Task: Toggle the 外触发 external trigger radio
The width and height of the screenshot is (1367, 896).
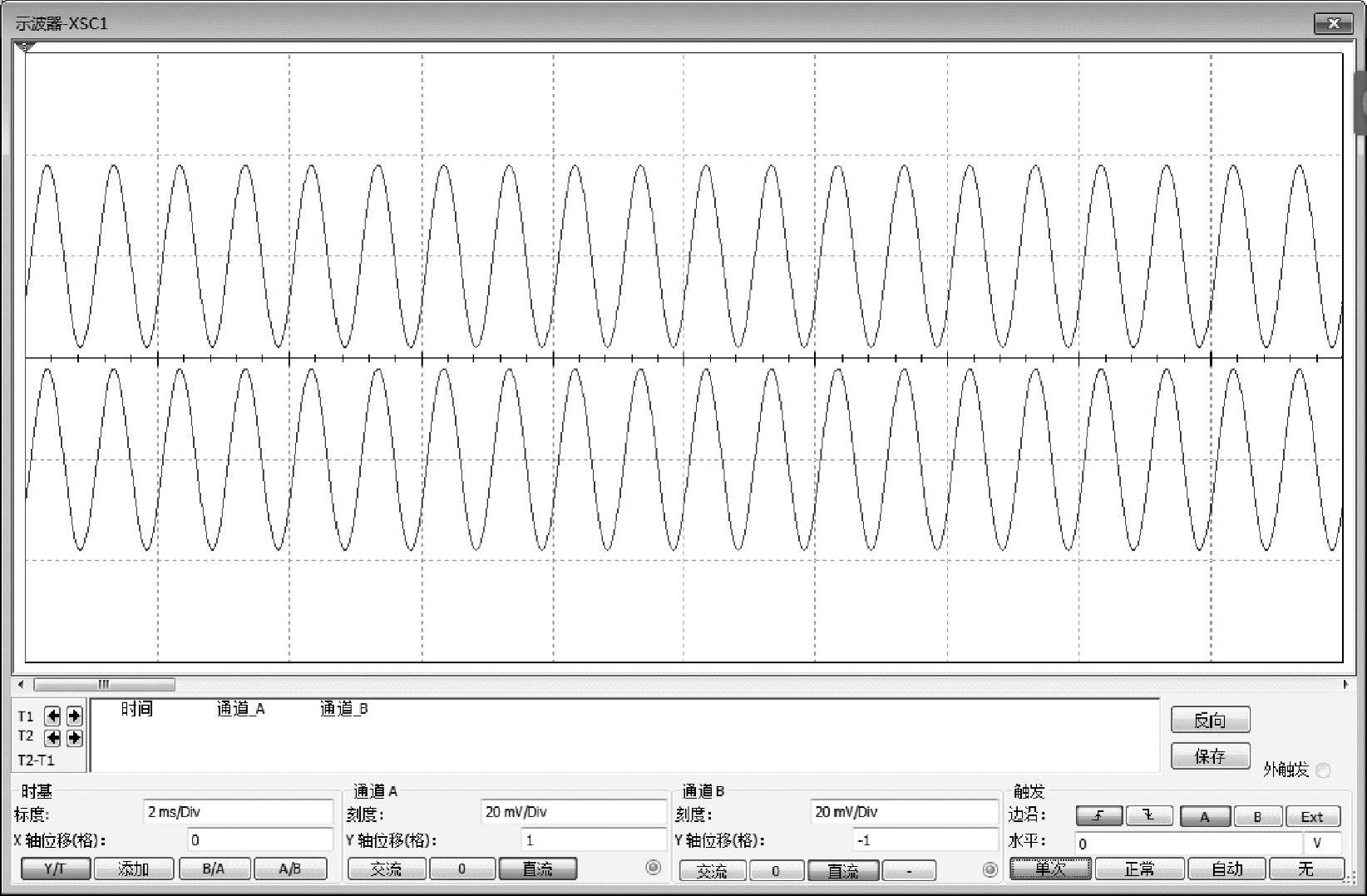Action: [1323, 770]
